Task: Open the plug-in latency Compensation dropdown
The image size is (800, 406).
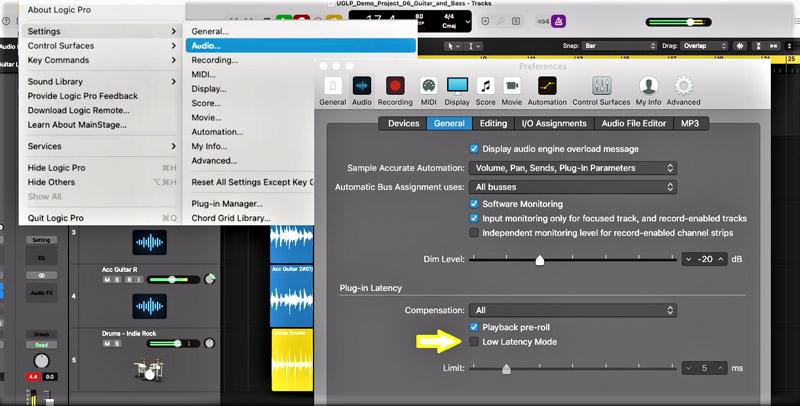Action: click(573, 310)
